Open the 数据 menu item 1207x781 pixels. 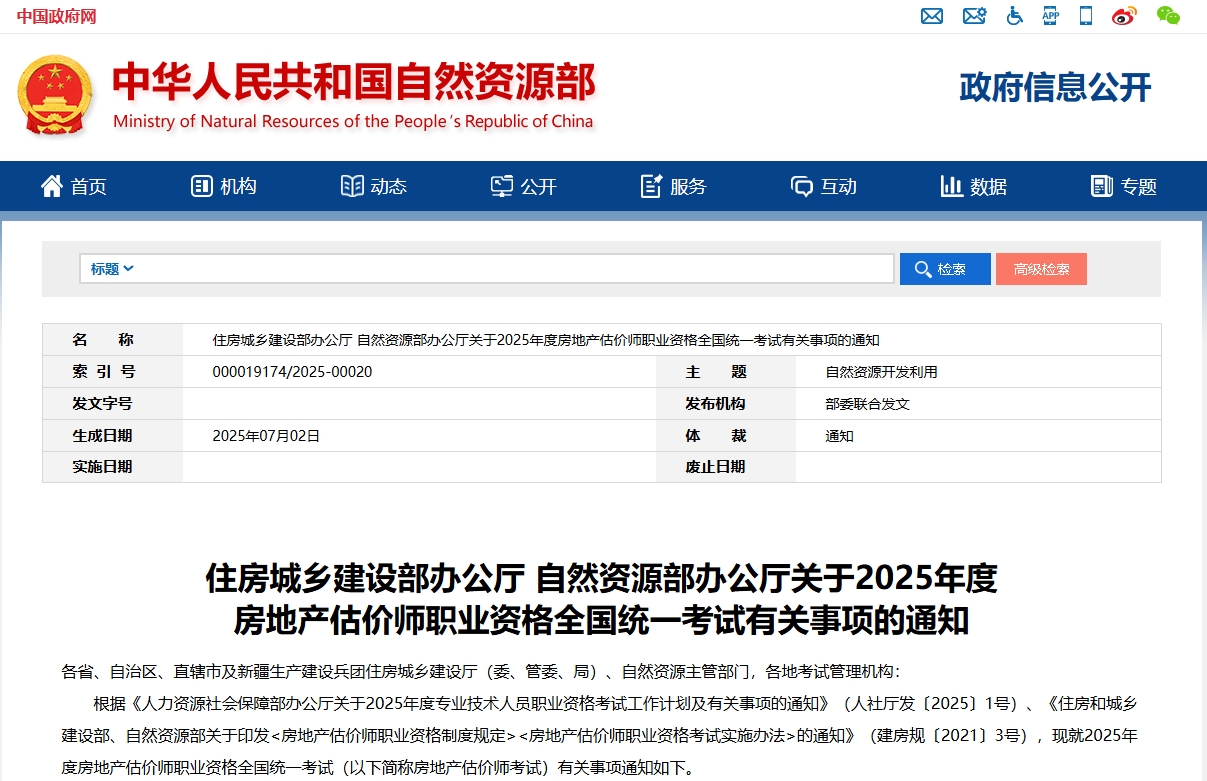[x=974, y=186]
